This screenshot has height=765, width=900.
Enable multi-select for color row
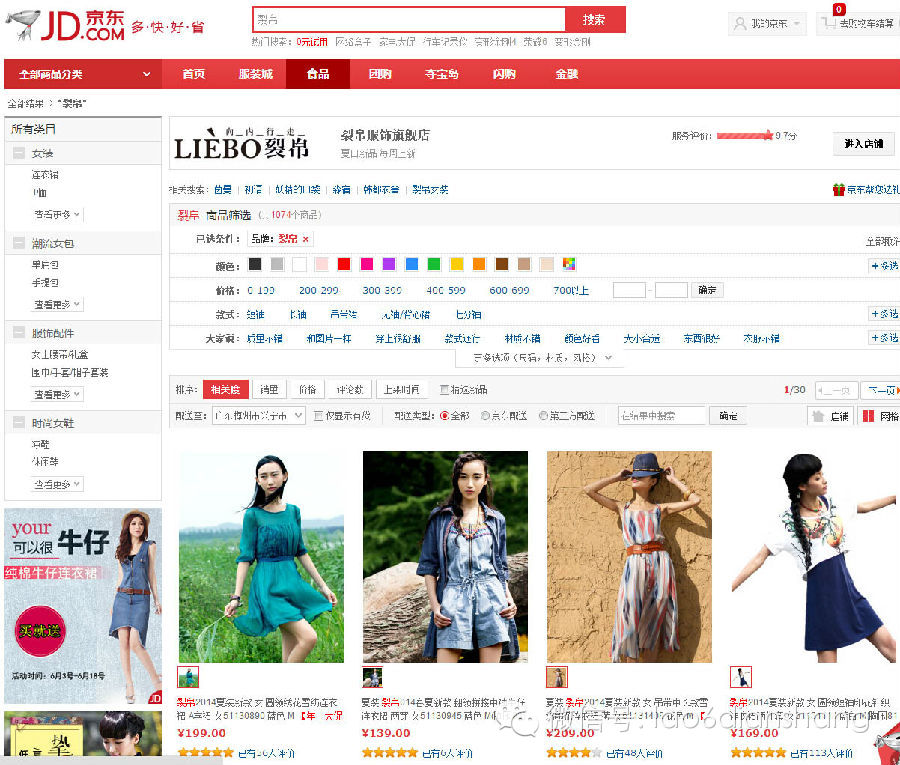tap(883, 266)
